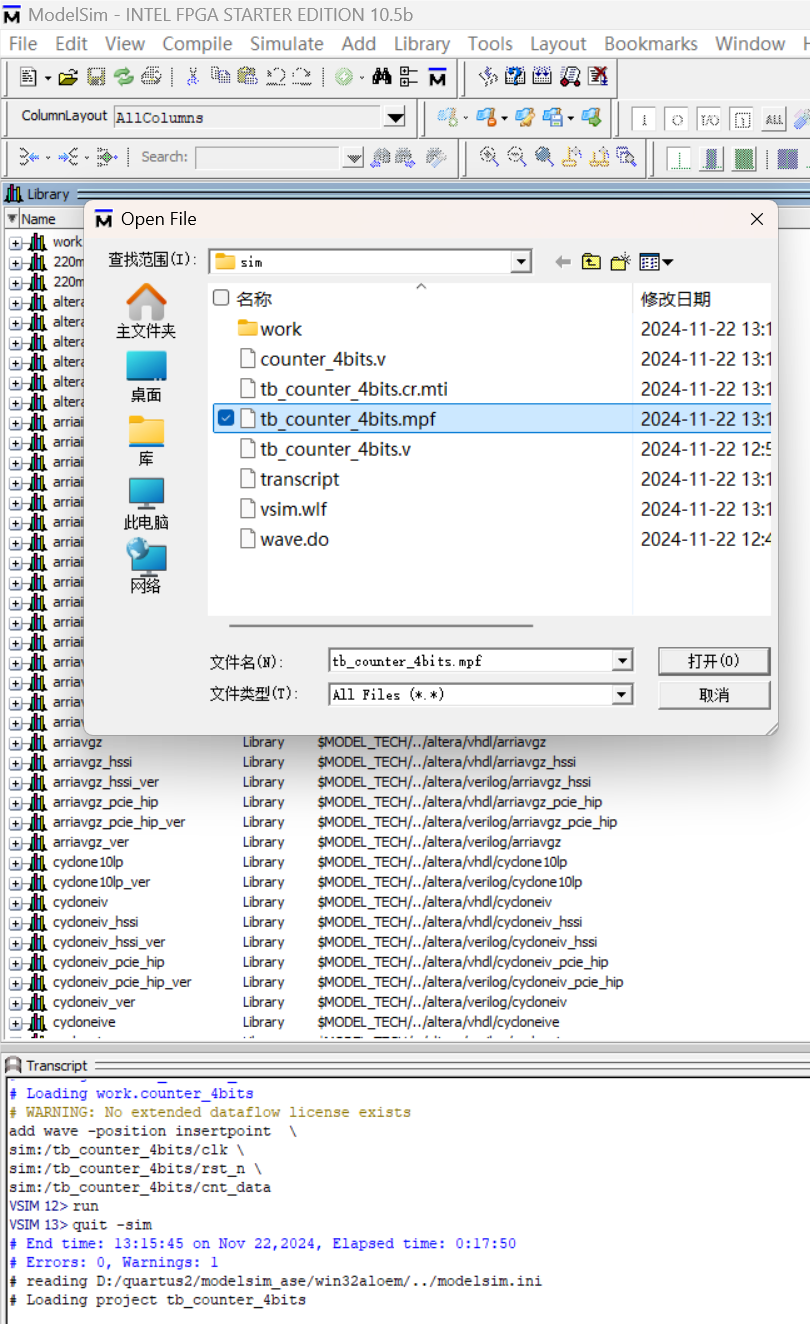Click the Collapse All tree icon
The width and height of the screenshot is (810, 1324).
point(408,77)
